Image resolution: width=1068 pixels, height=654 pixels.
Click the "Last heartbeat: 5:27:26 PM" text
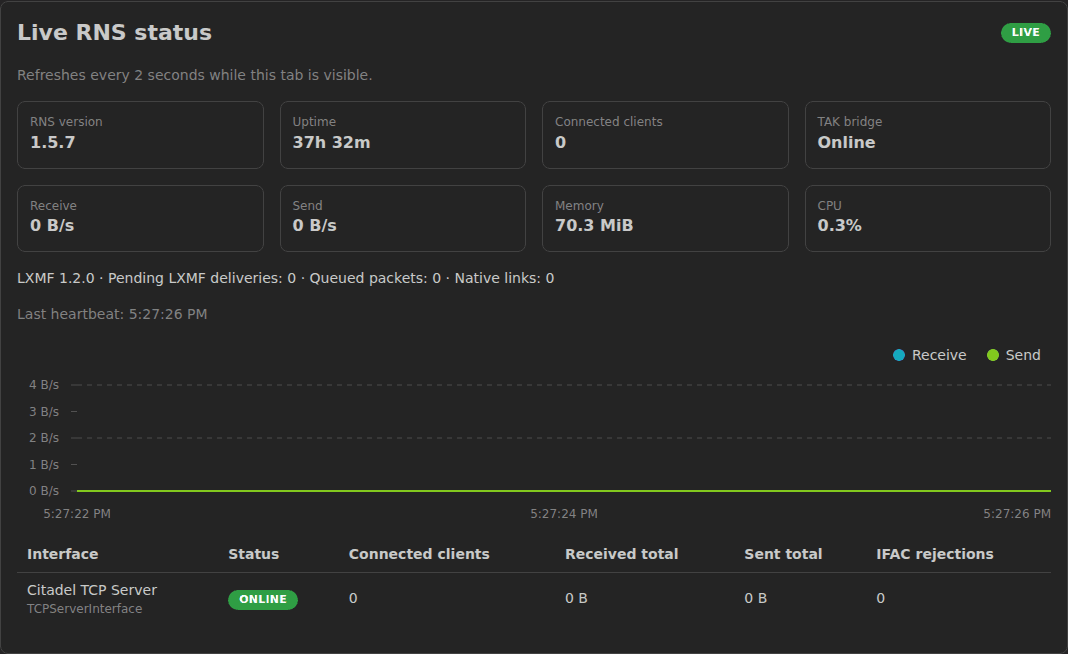point(112,314)
